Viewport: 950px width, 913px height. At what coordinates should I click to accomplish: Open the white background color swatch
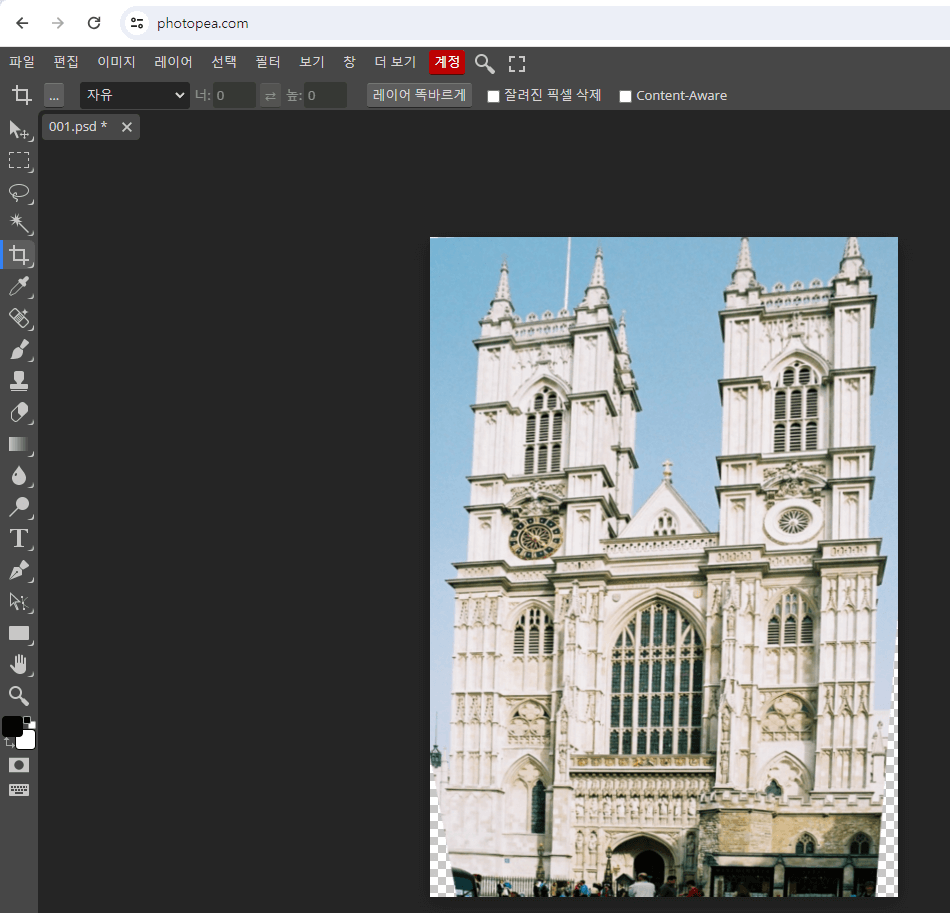click(28, 740)
